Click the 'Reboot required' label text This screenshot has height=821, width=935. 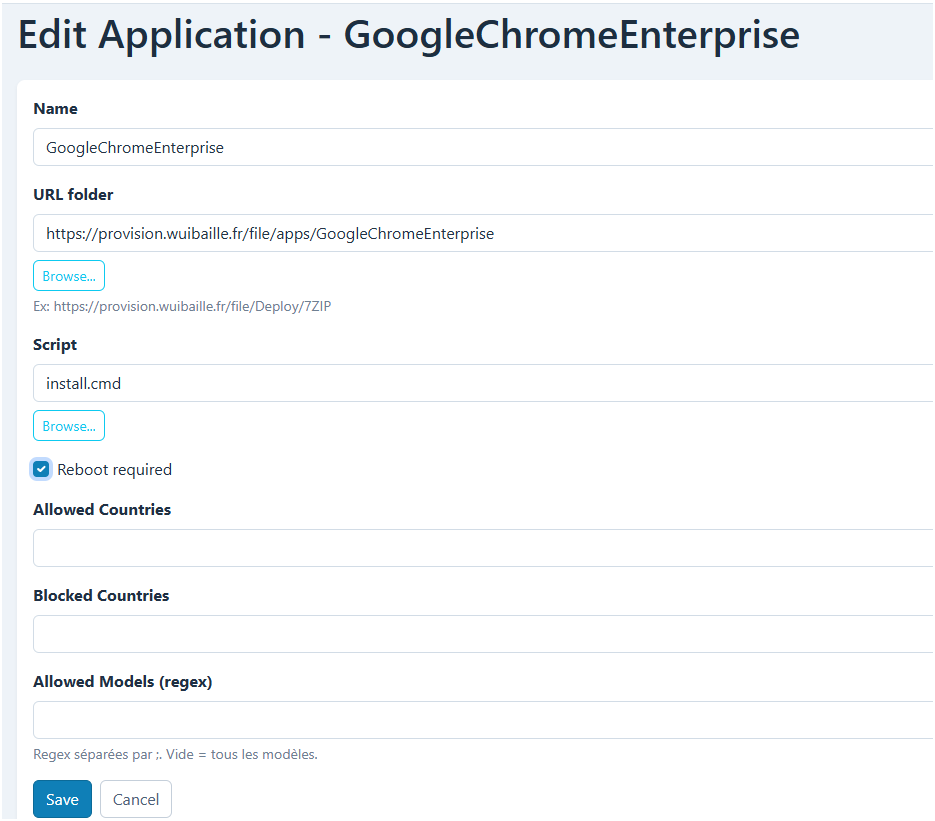114,470
